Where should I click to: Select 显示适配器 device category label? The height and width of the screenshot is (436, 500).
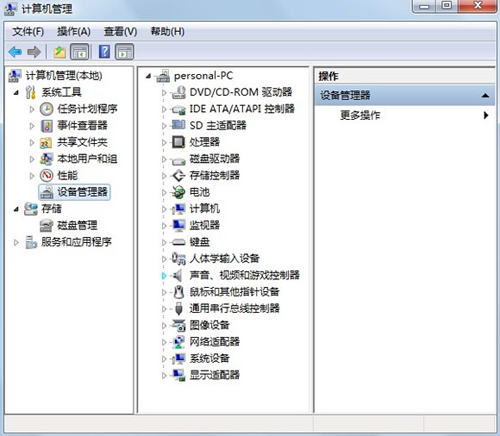214,375
